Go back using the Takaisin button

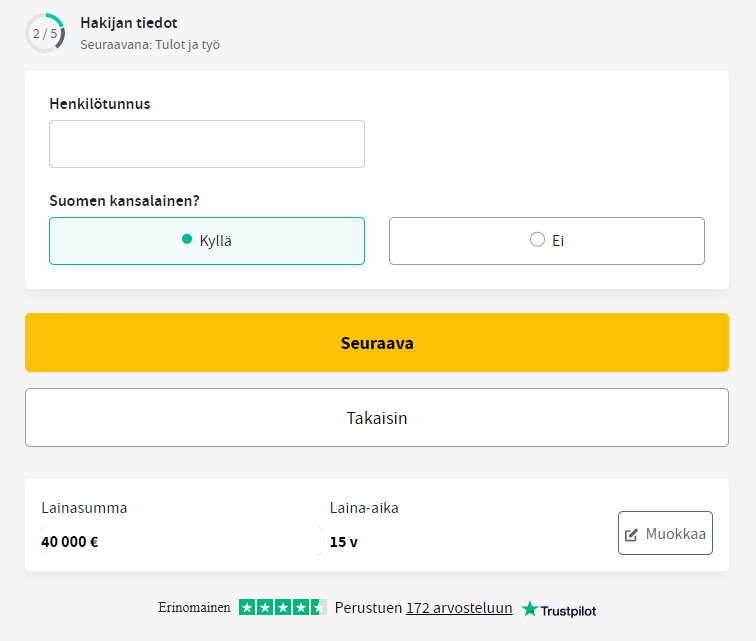(377, 418)
